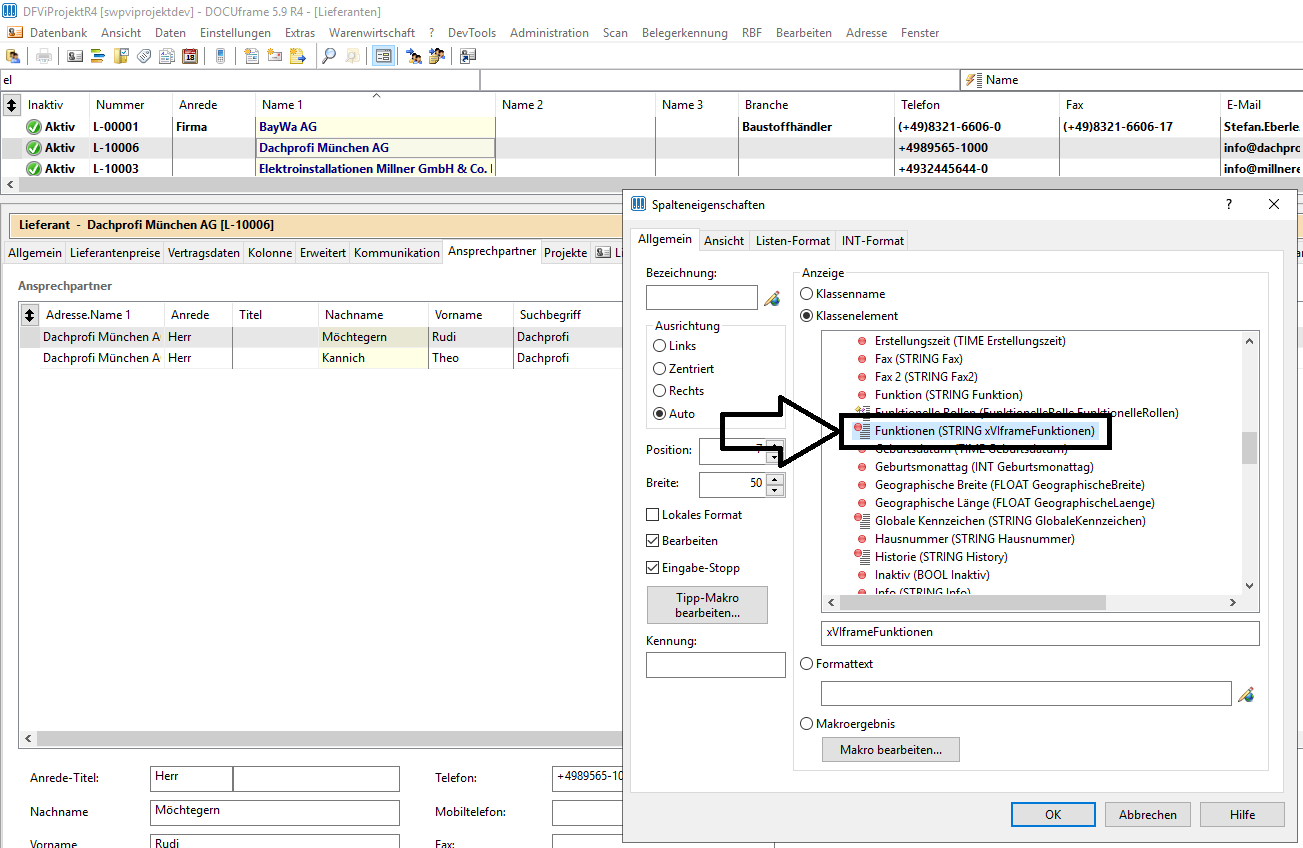This screenshot has width=1303, height=848.
Task: Confirm the dialog with OK
Action: (x=1053, y=815)
